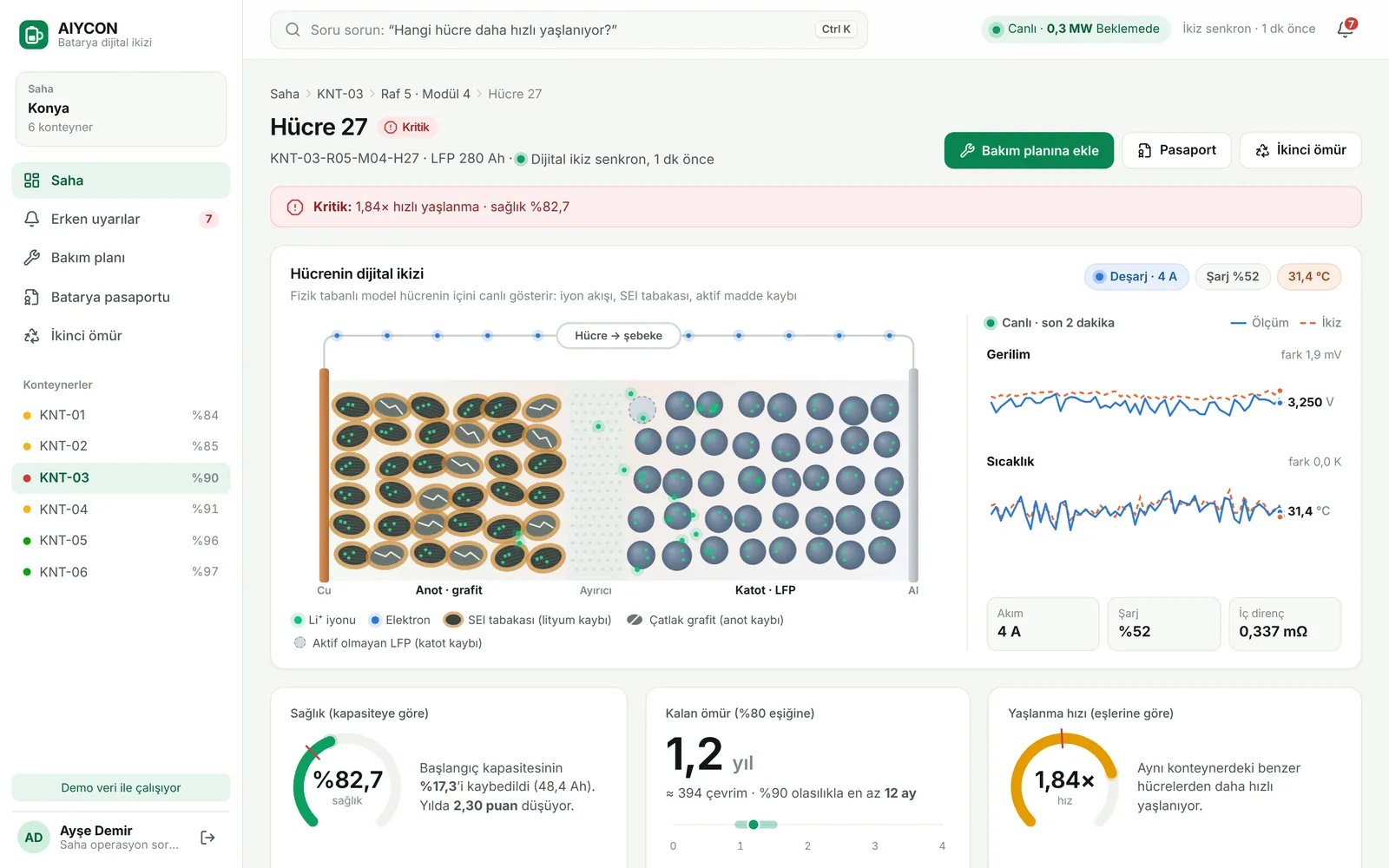Click Raf 5 · Modül 4 breadcrumb
1389x868 pixels.
pos(425,94)
